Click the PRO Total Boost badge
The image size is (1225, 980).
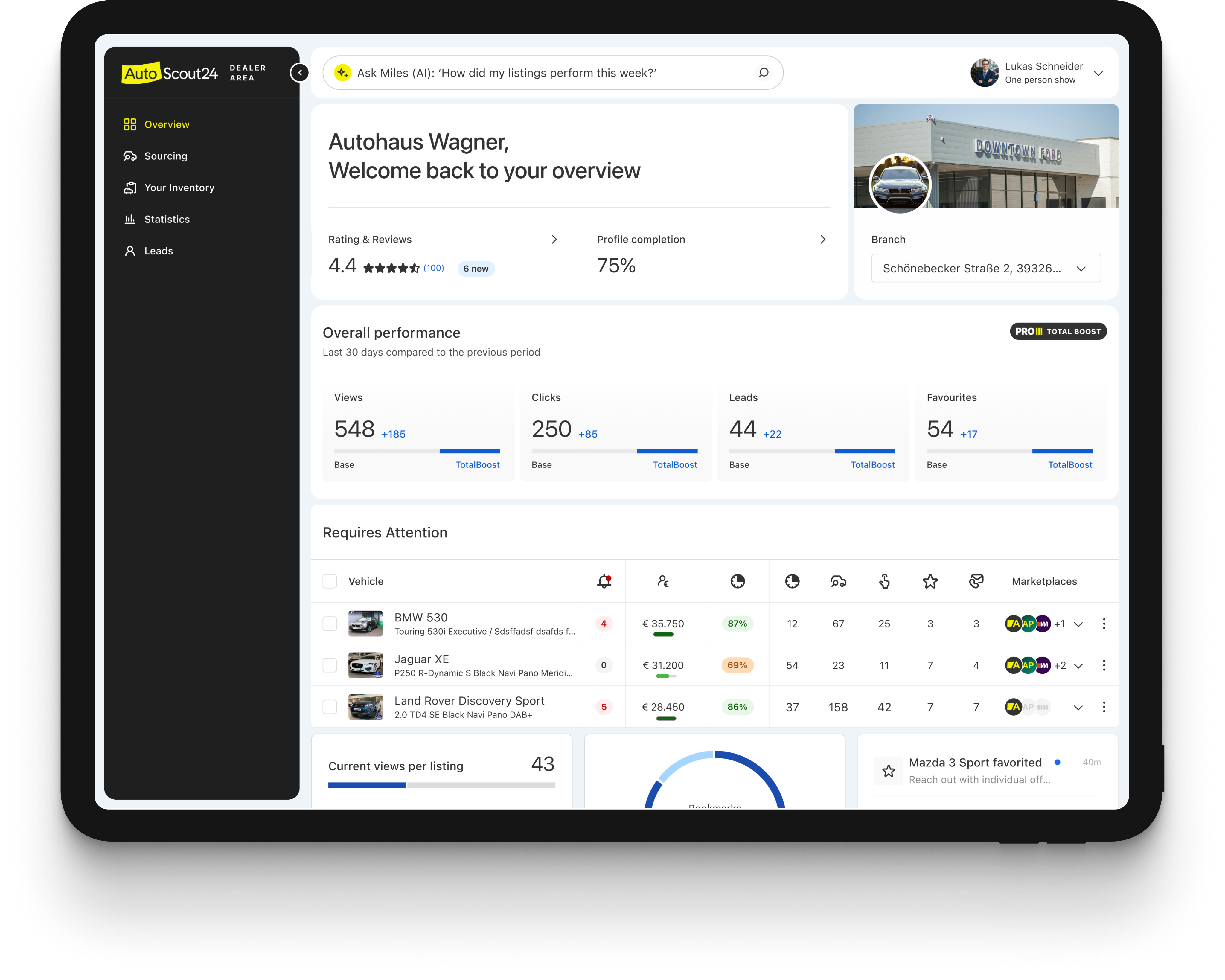[1058, 331]
